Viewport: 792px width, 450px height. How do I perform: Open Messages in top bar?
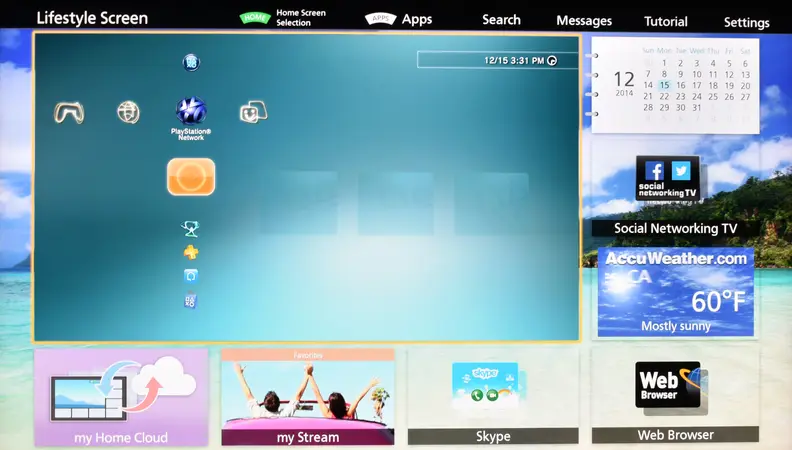[x=584, y=21]
